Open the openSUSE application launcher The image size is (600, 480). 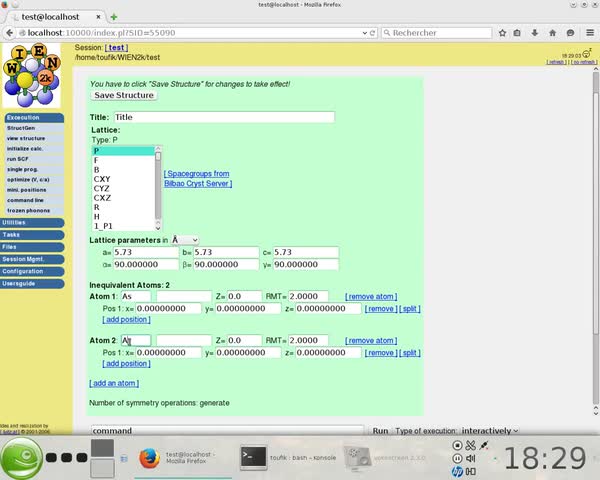pyautogui.click(x=21, y=458)
